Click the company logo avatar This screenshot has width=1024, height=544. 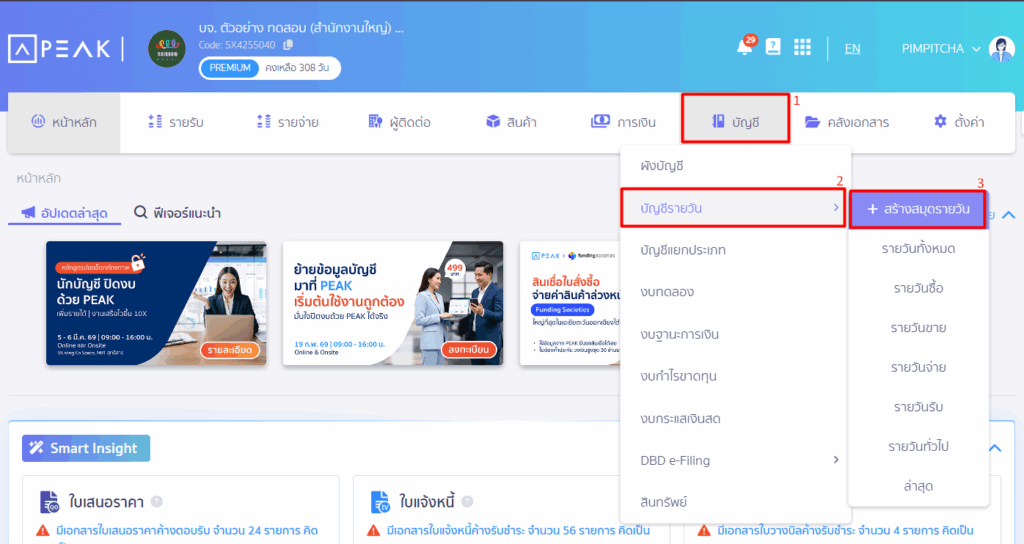coord(167,49)
